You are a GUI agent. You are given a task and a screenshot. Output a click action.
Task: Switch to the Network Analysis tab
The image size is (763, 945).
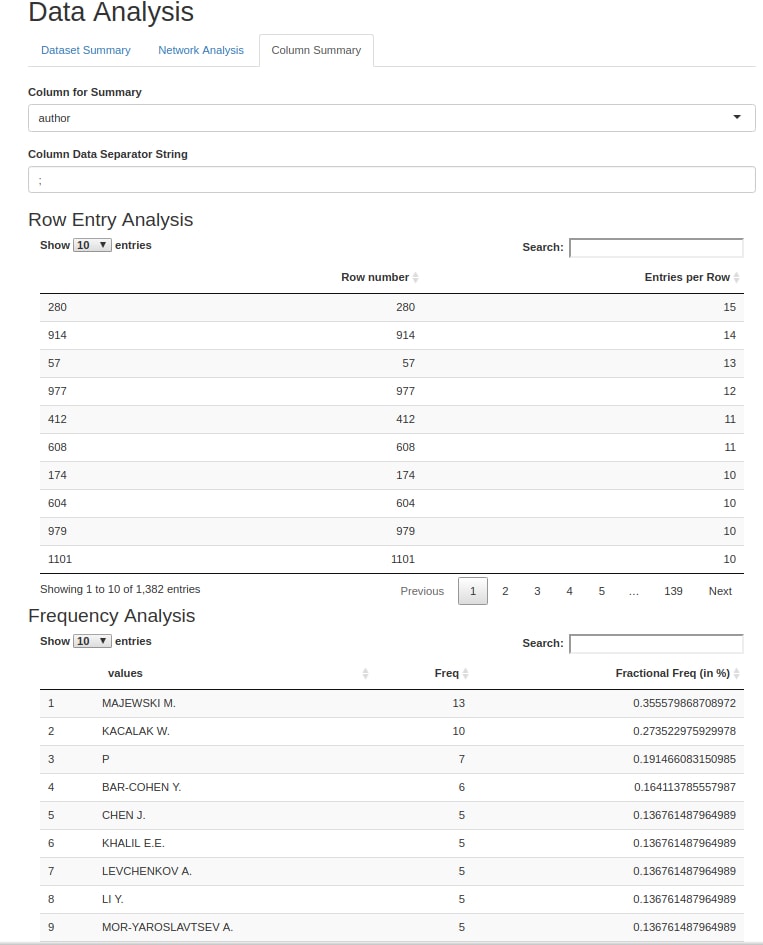point(201,50)
